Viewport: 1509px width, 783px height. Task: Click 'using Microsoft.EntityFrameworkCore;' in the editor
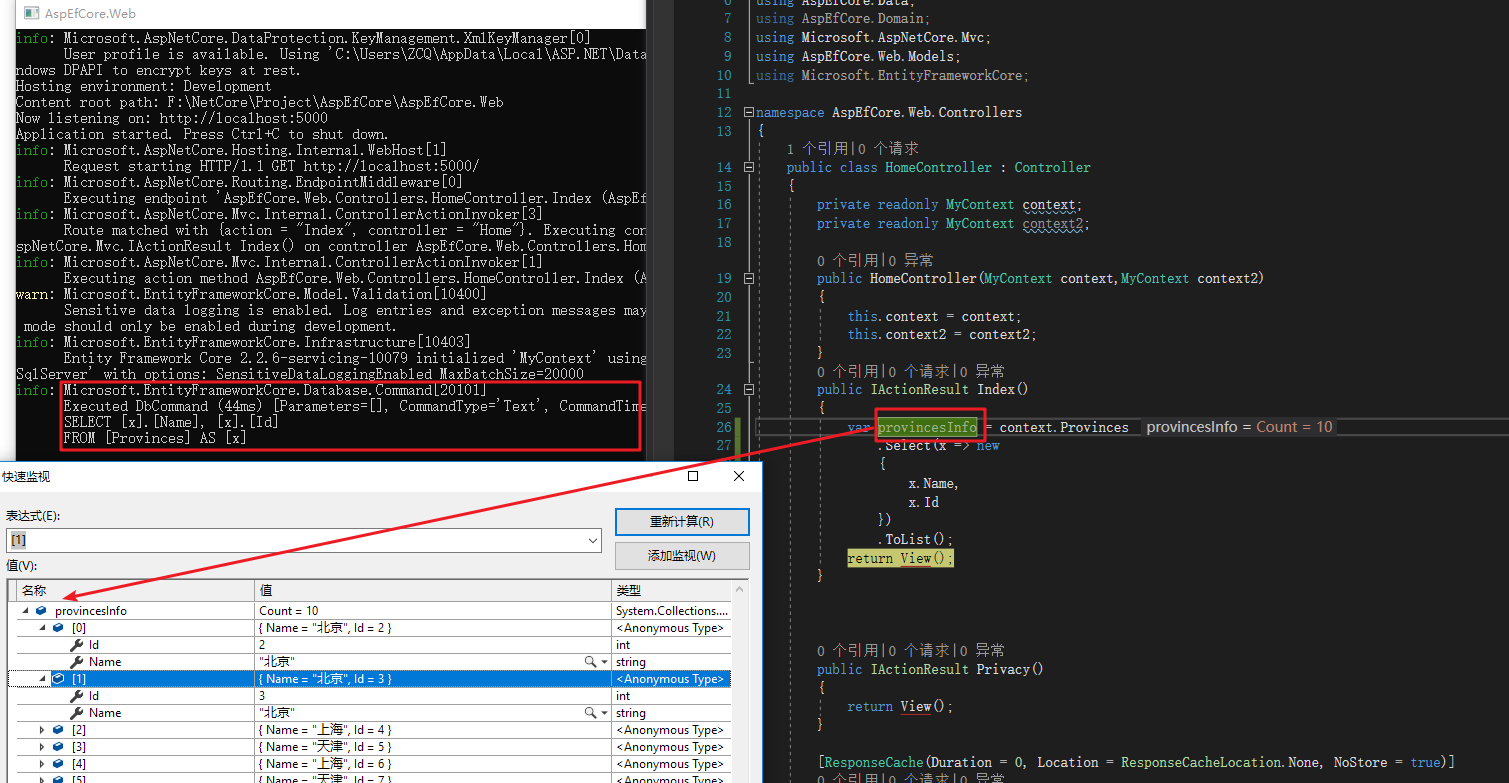pyautogui.click(x=893, y=75)
